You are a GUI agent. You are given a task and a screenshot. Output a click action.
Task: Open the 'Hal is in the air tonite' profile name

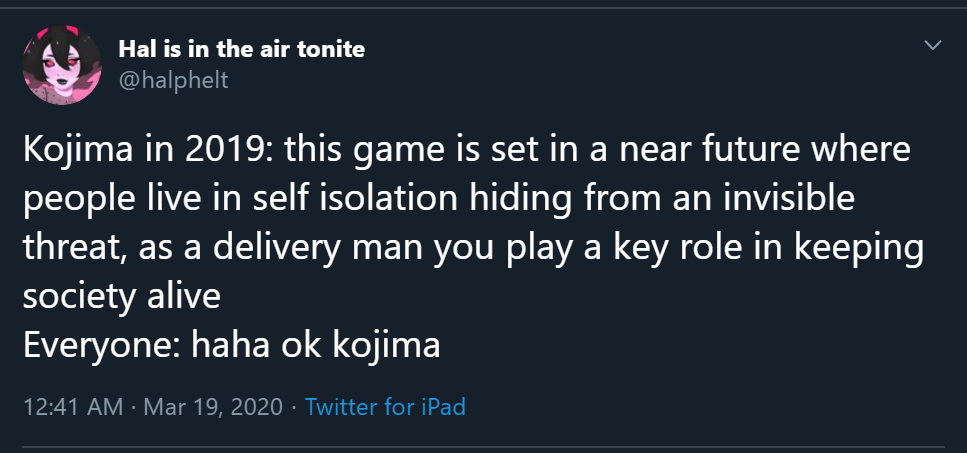pos(241,48)
